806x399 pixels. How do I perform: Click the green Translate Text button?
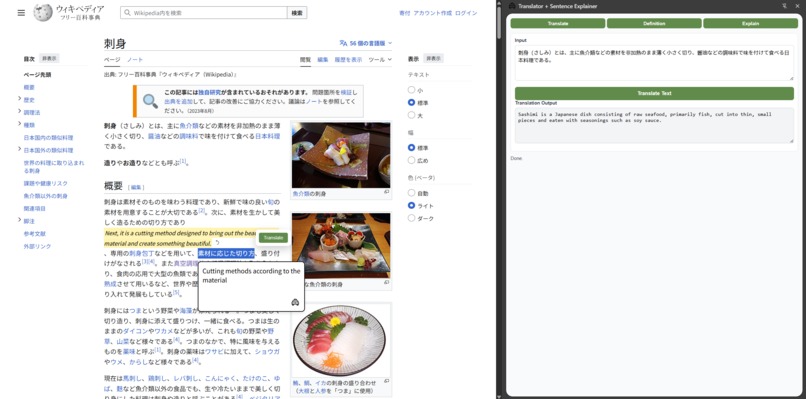click(654, 93)
